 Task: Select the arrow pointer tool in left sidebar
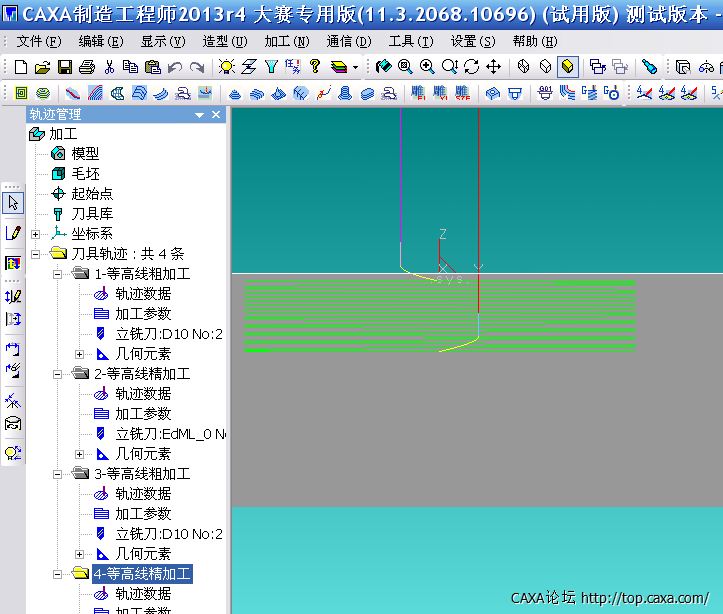coord(13,203)
